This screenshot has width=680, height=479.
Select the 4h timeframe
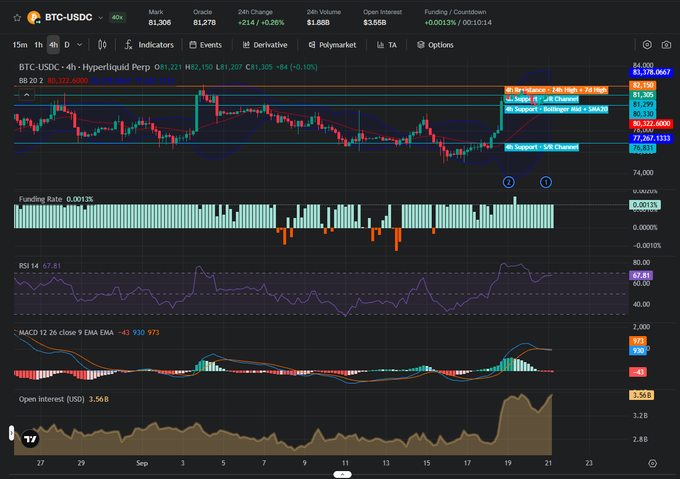point(53,45)
